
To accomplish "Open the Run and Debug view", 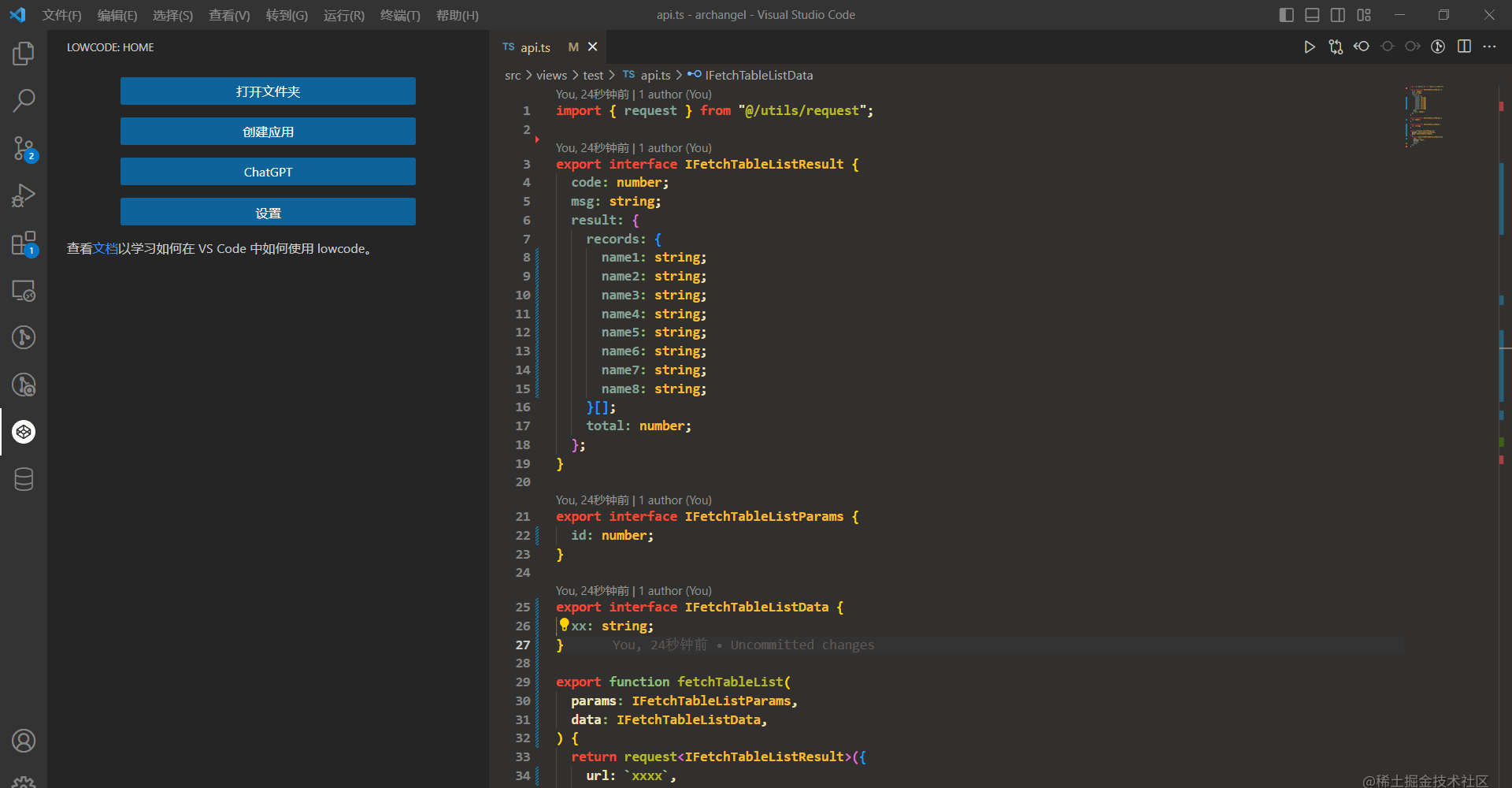I will (x=24, y=195).
